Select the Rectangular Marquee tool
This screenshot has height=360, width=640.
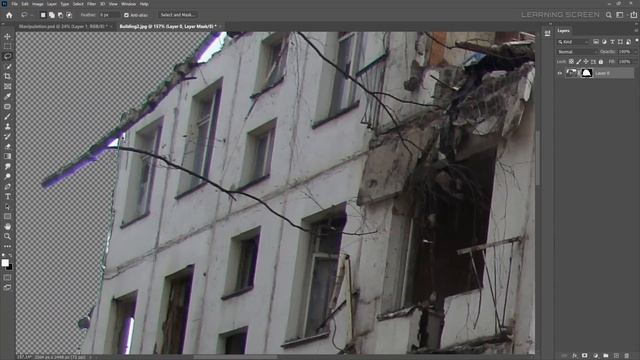7,46
